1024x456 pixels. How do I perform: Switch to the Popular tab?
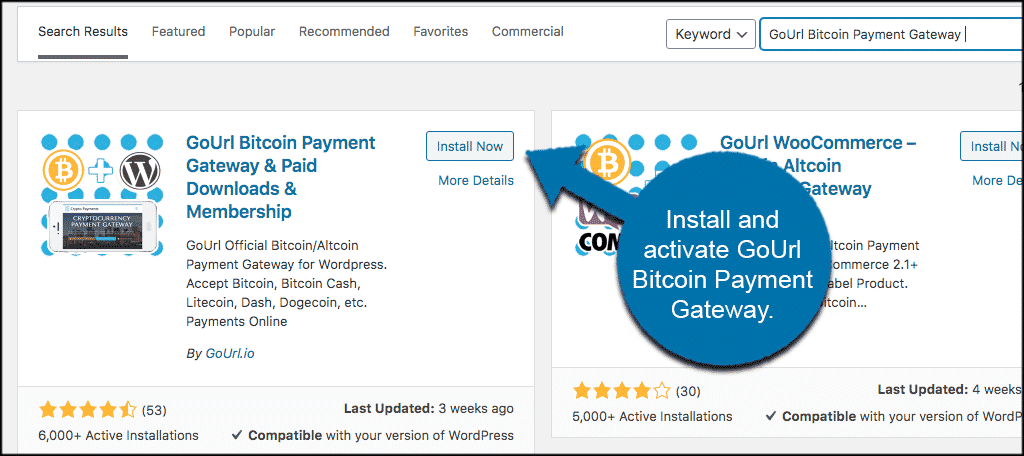[x=252, y=31]
